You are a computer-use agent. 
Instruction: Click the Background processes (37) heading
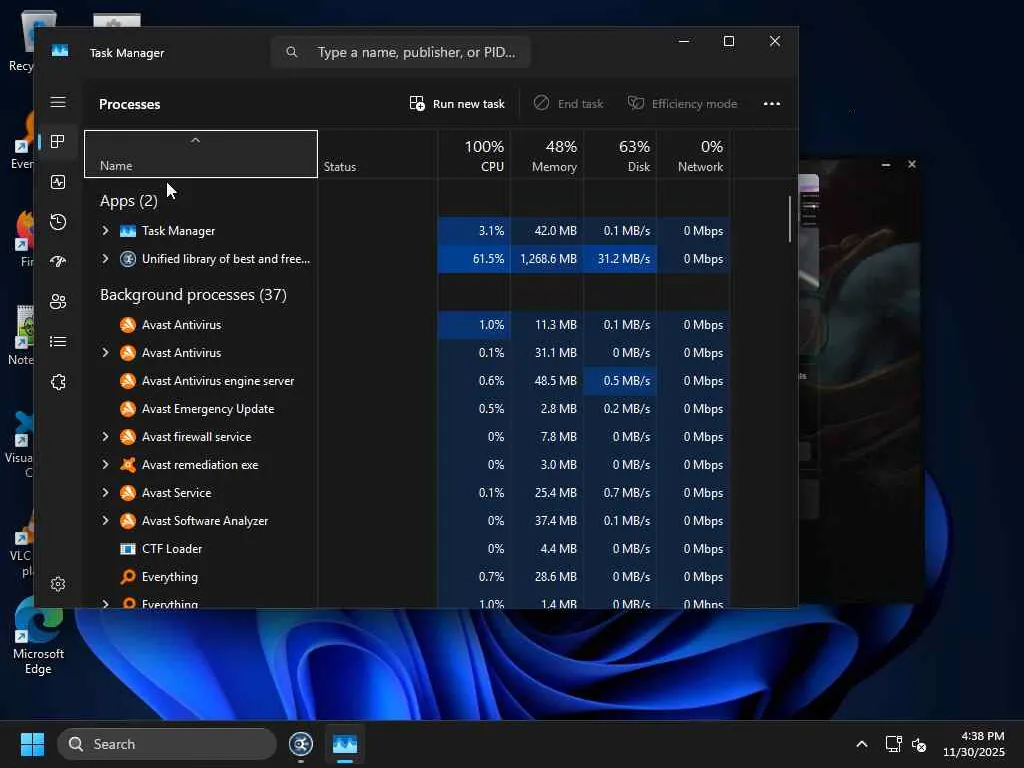click(x=193, y=295)
